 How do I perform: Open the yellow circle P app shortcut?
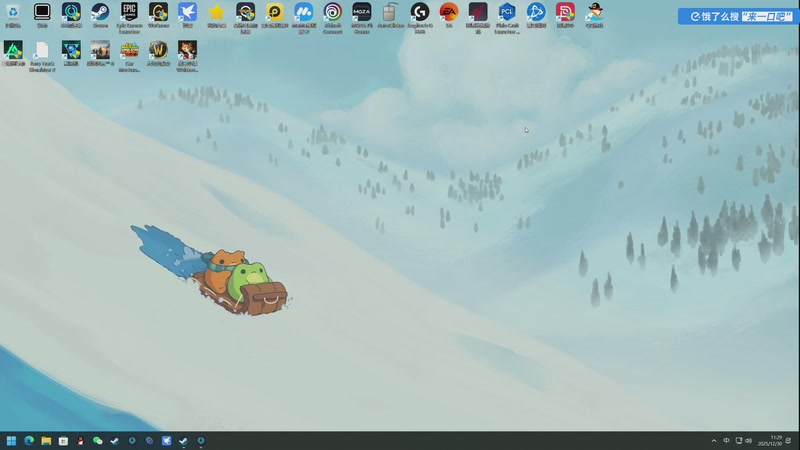[274, 14]
